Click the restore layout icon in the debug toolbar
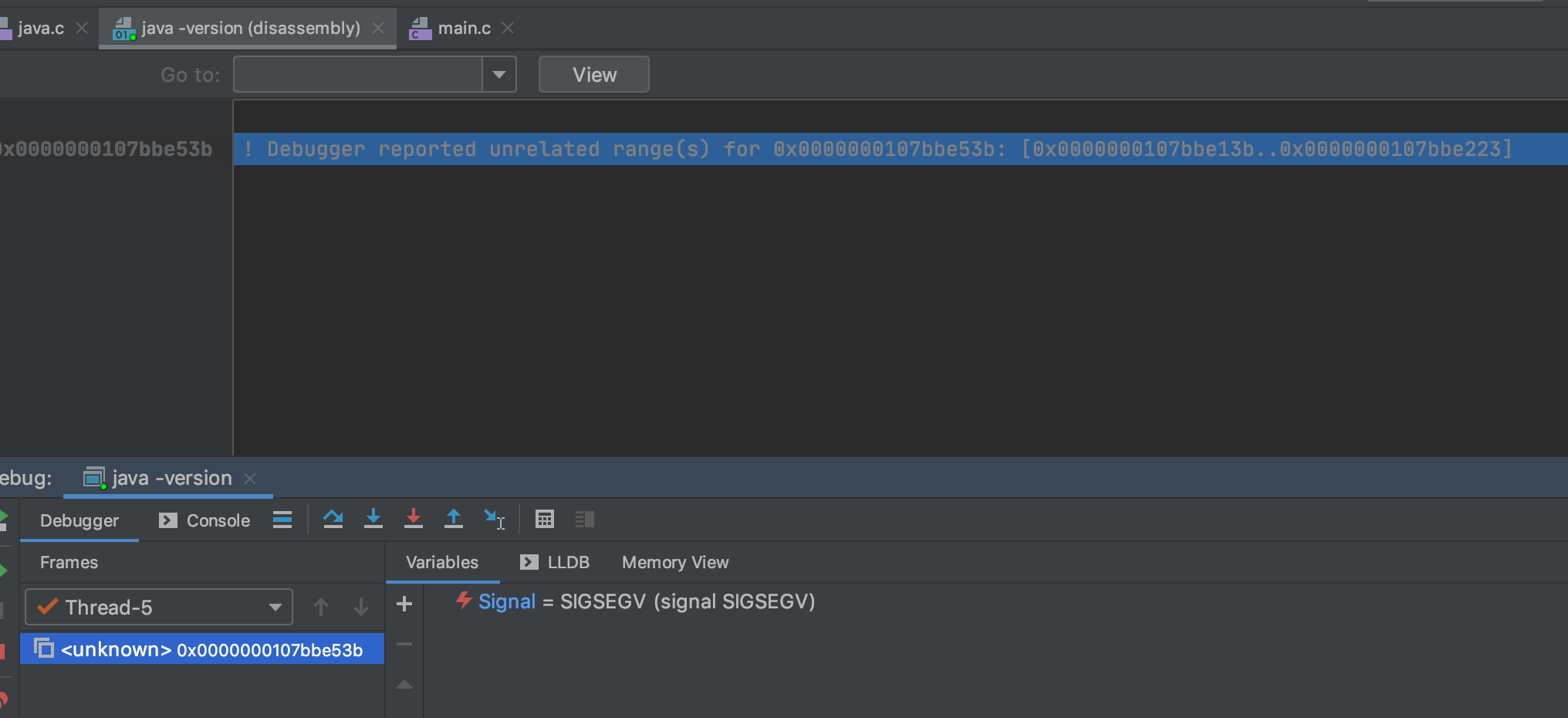This screenshot has height=718, width=1568. point(585,520)
